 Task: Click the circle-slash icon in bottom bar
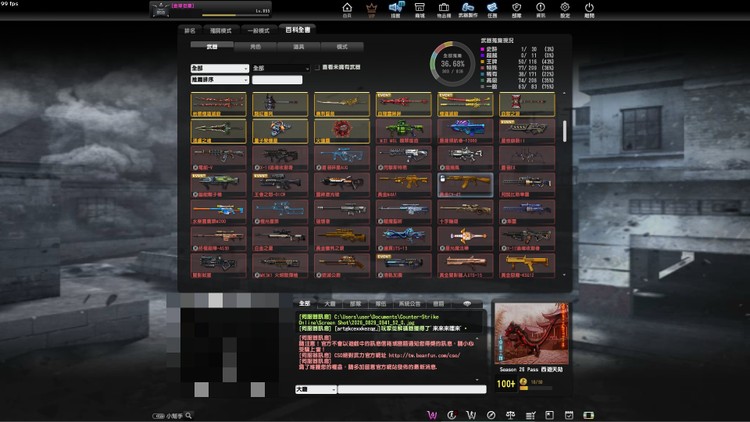point(491,415)
